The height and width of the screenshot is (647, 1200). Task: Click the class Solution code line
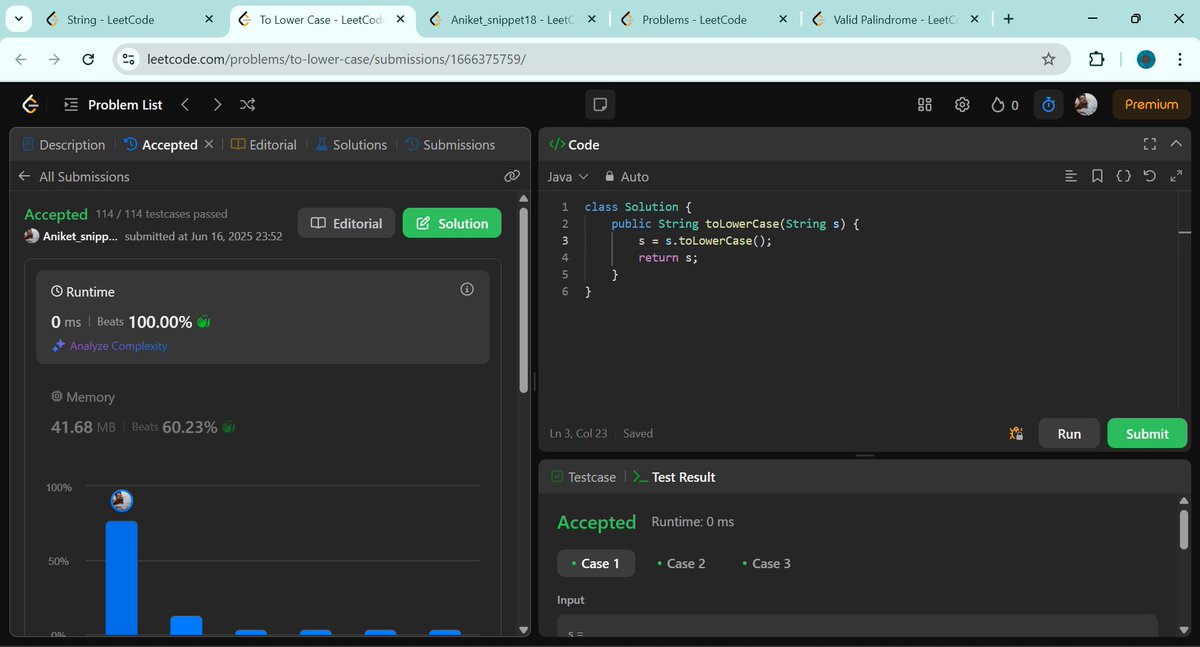tap(638, 206)
